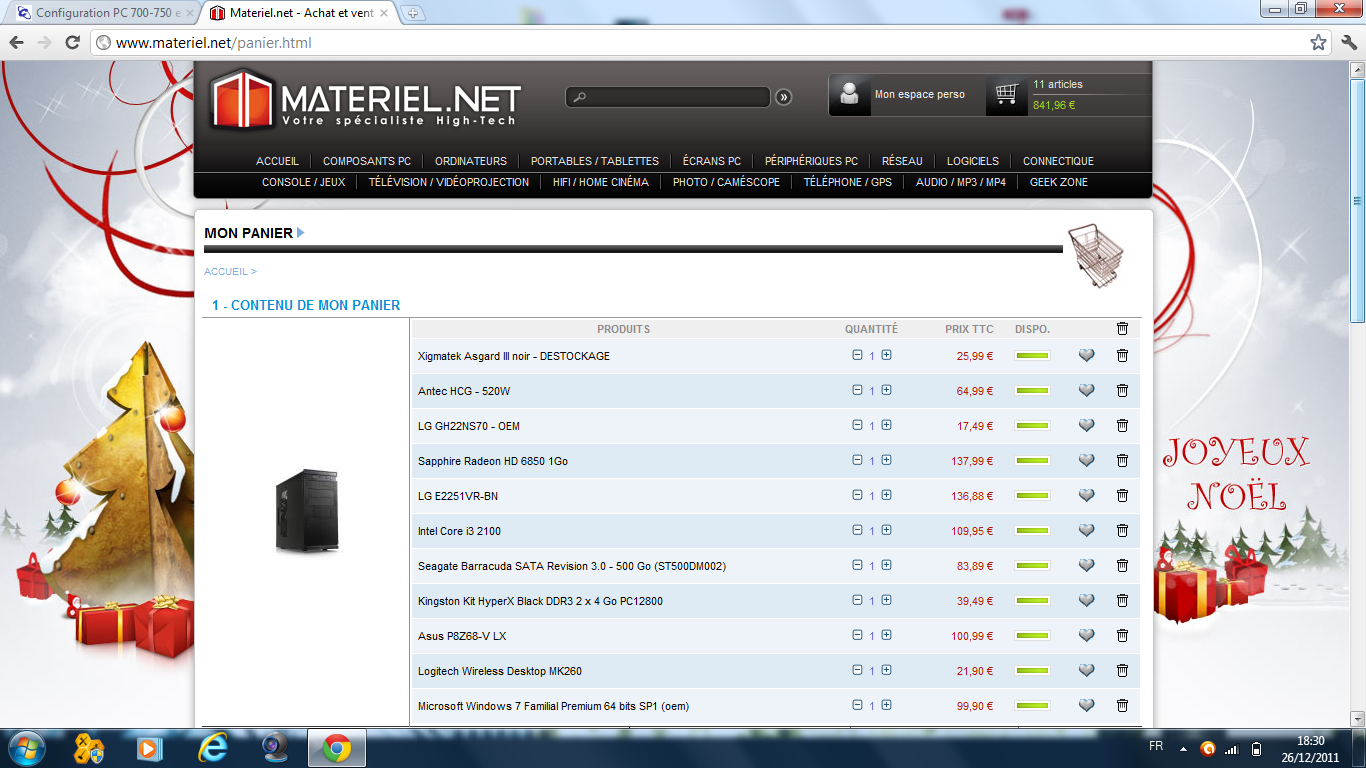Viewport: 1366px width, 768px height.
Task: Open Chrome wrench settings menu
Action: click(1348, 42)
